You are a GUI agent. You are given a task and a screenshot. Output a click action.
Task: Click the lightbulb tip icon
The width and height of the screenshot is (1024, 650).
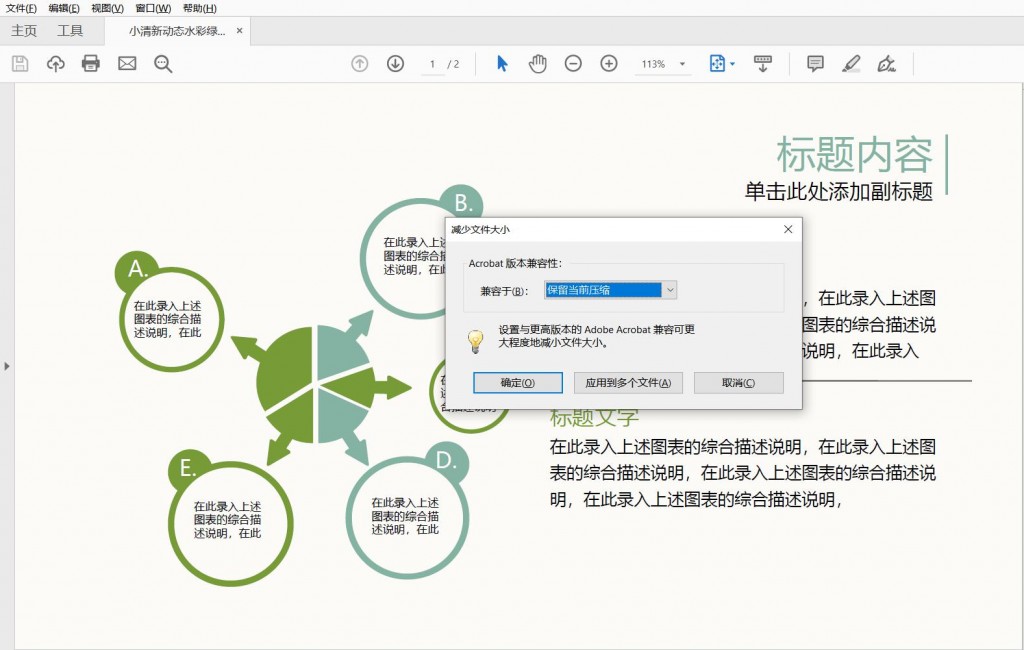pos(476,340)
